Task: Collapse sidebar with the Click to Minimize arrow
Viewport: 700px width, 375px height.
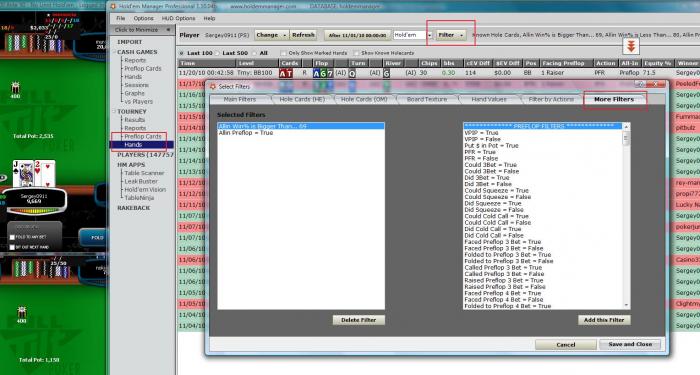Action: (168, 29)
